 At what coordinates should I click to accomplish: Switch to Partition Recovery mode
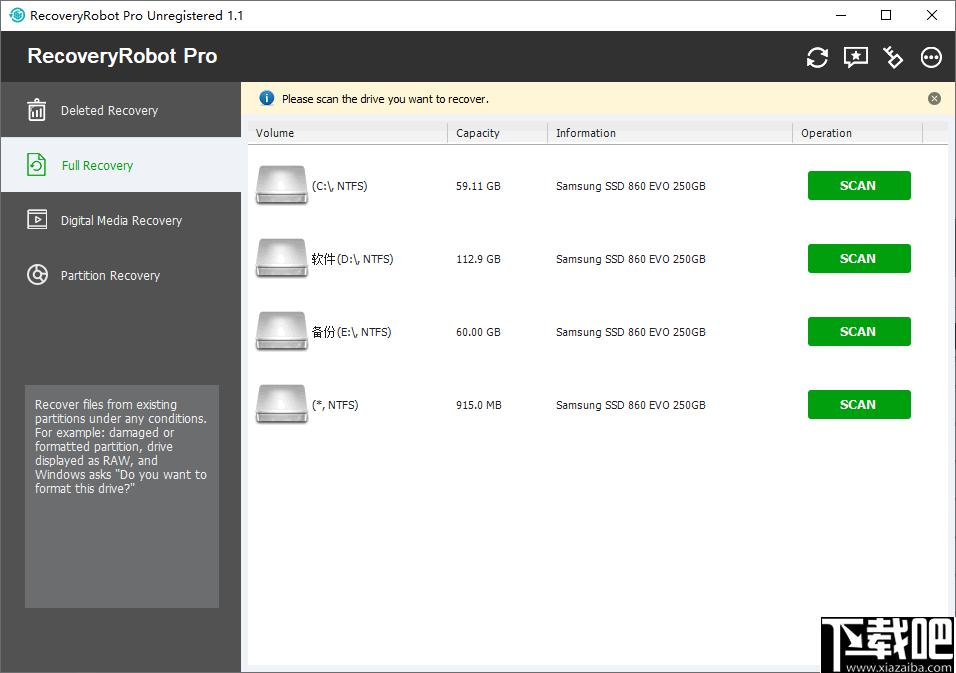[121, 275]
